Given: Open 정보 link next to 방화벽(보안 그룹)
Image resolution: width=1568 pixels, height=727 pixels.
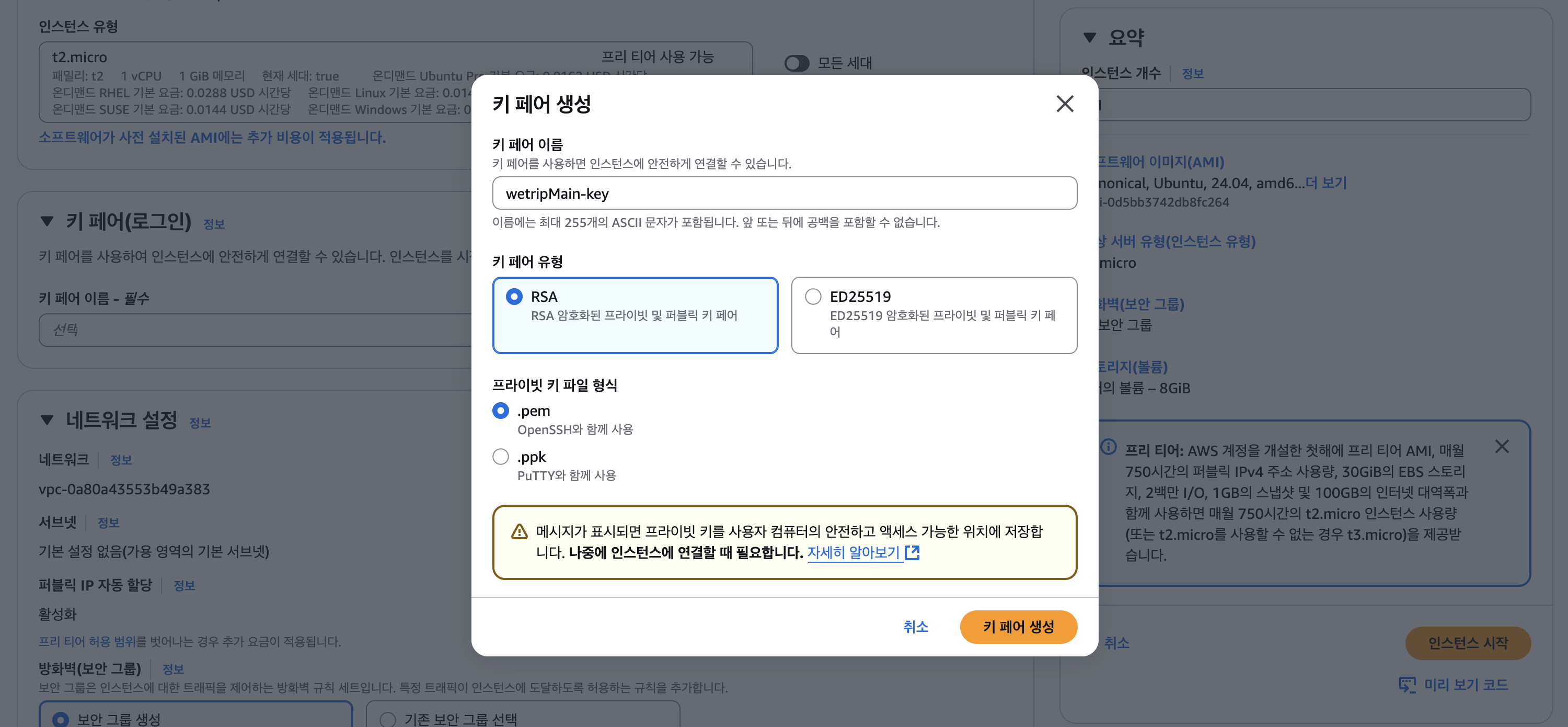Looking at the screenshot, I should 173,669.
